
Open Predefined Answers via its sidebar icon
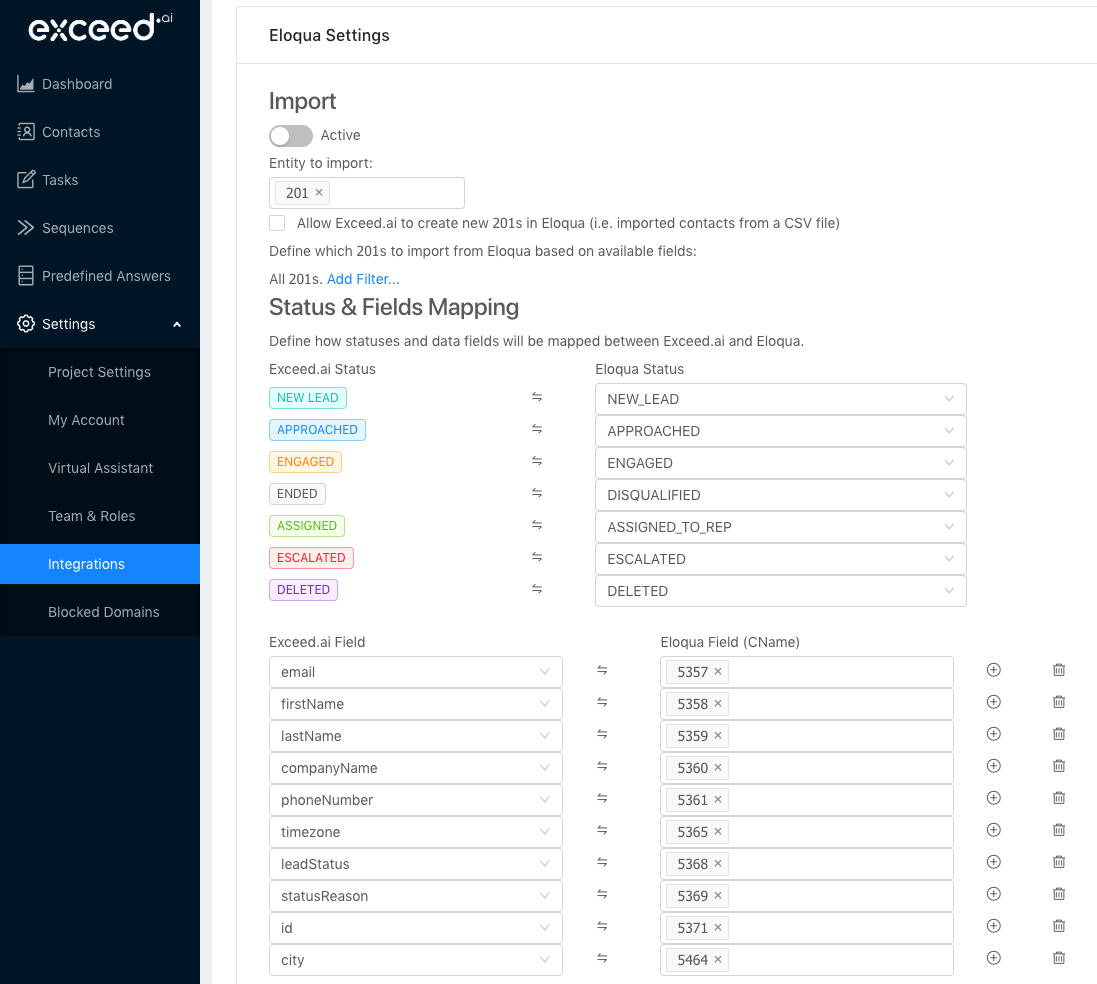(x=25, y=276)
